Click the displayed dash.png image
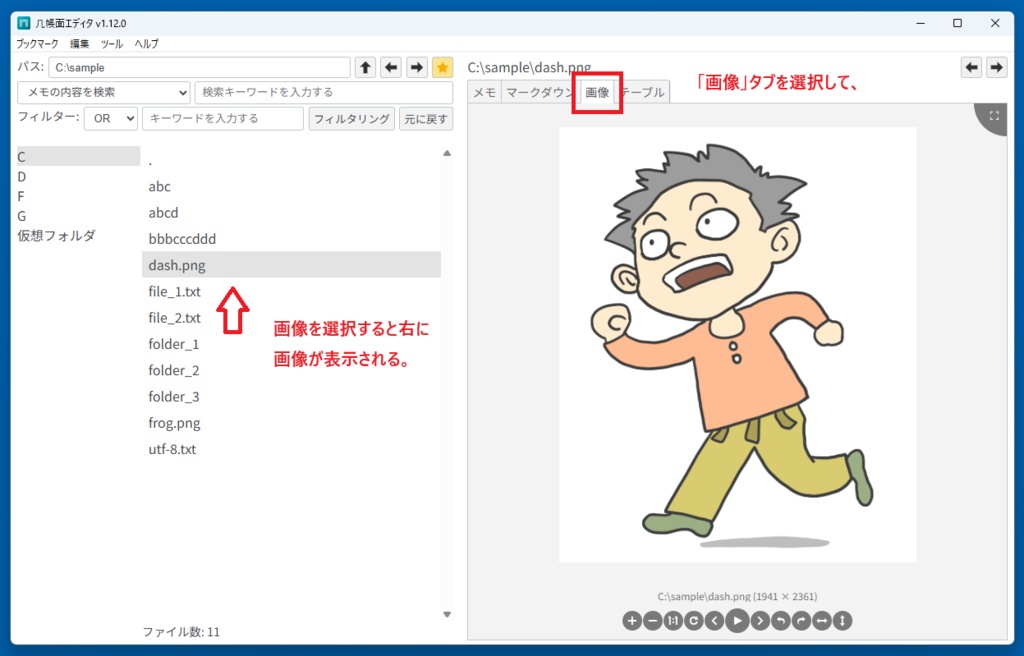Viewport: 1024px width, 656px height. pos(737,344)
